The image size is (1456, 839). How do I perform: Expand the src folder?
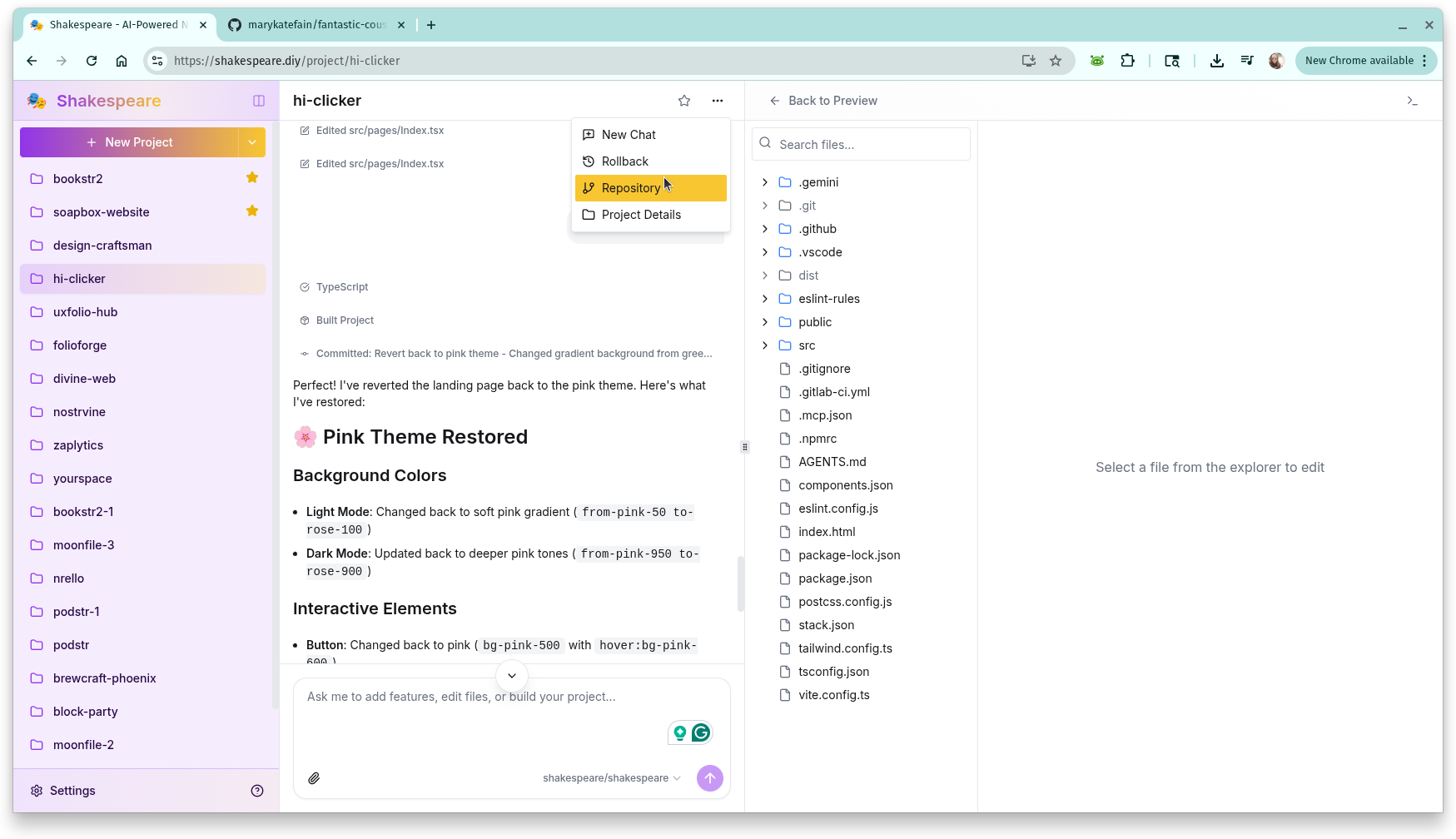click(765, 345)
